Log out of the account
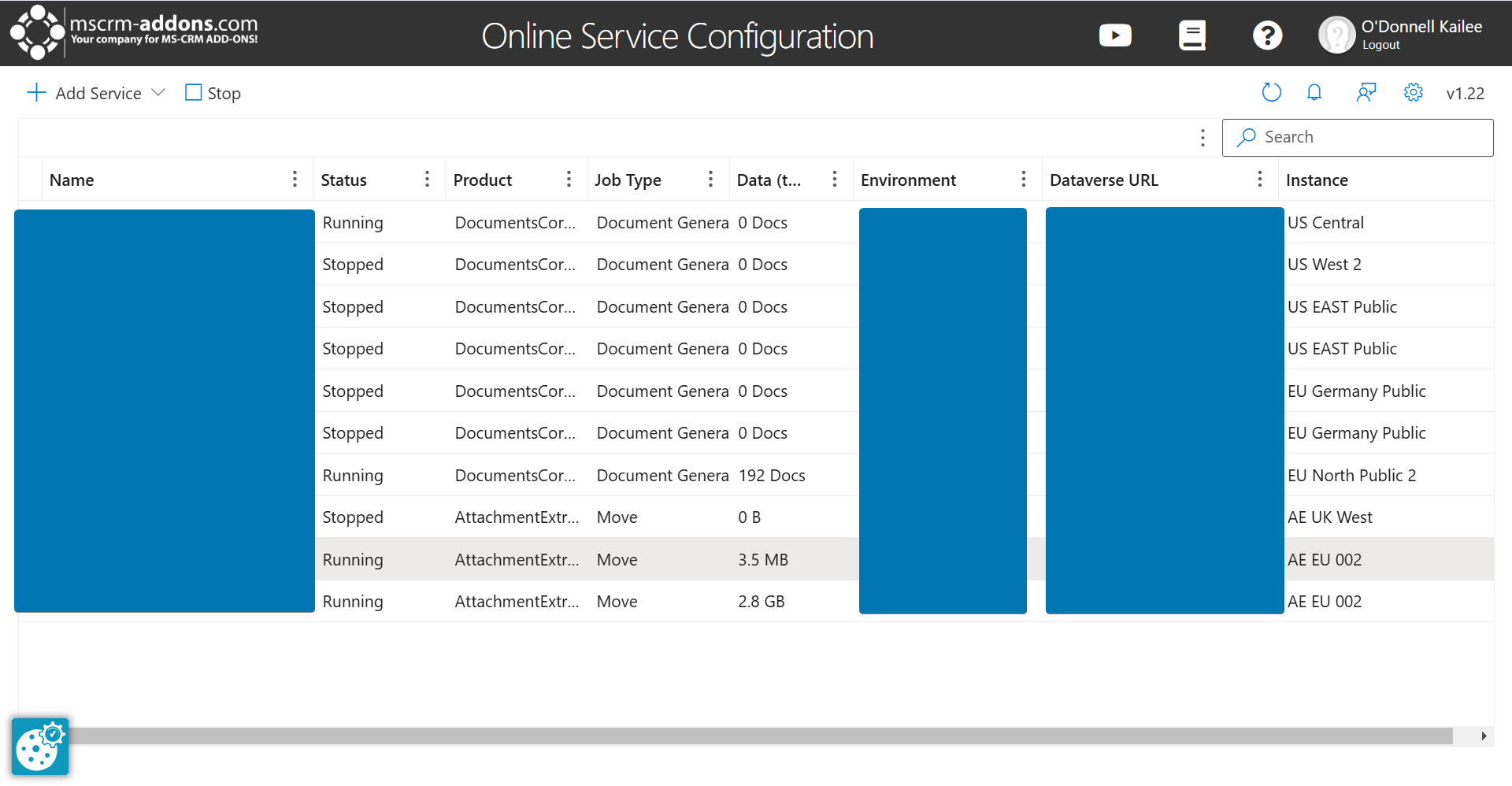Viewport: 1512px width, 786px height. tap(1381, 45)
